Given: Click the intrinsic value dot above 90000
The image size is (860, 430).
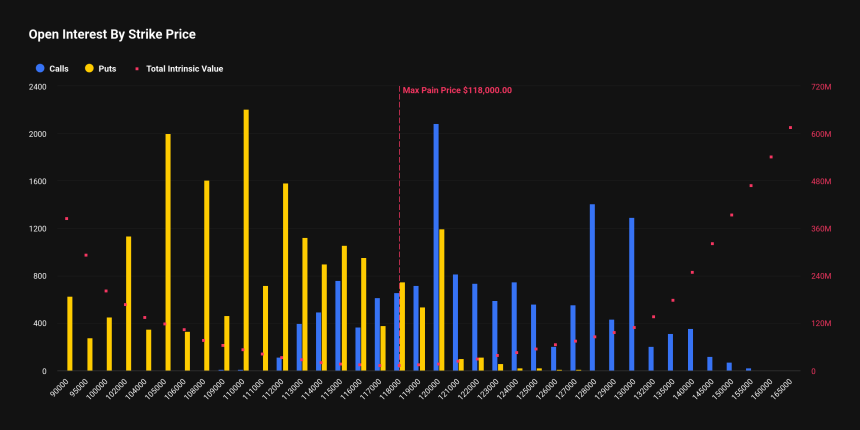Looking at the screenshot, I should pos(67,218).
